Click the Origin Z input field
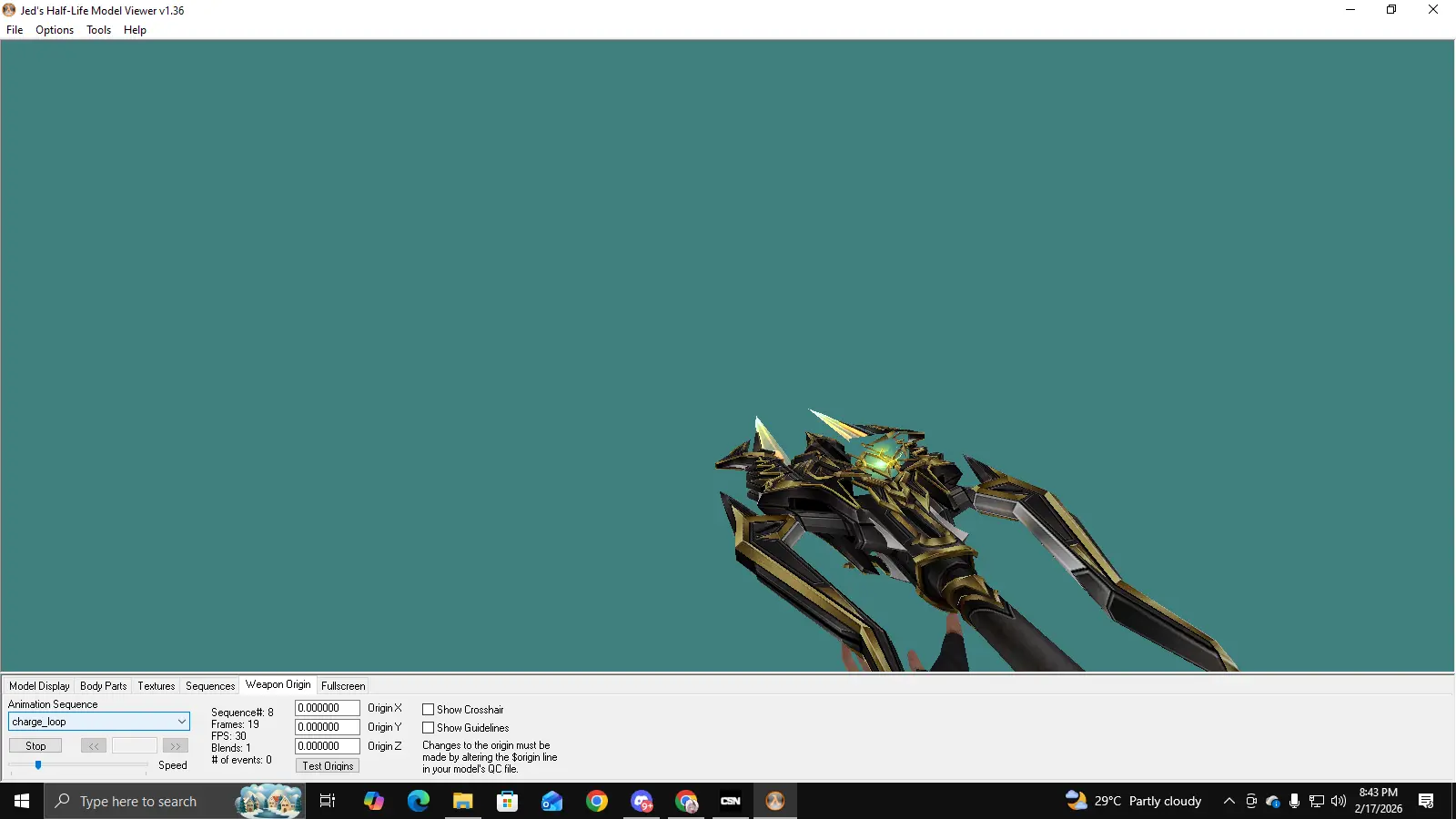Image resolution: width=1456 pixels, height=819 pixels. tap(328, 746)
